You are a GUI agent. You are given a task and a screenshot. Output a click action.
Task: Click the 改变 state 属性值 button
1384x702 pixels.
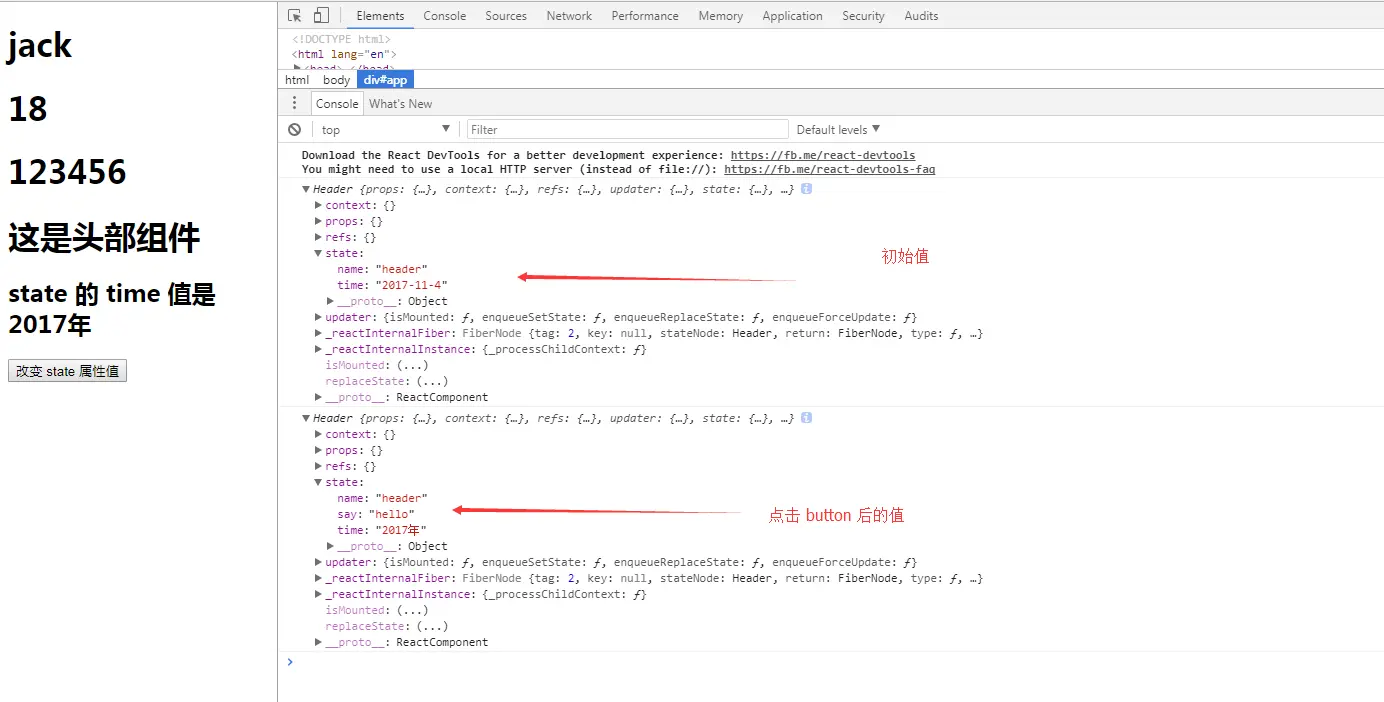(x=67, y=371)
